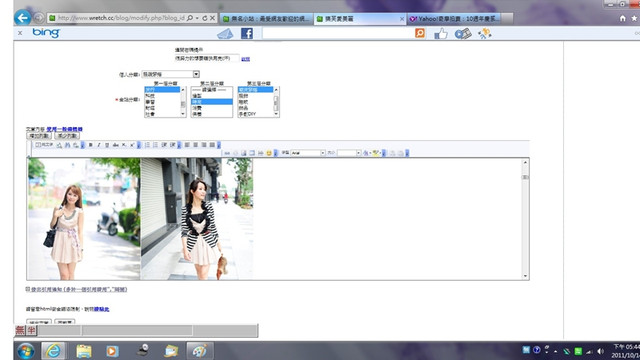The image size is (640, 360).
Task: Open the Facebook icon in Bing bar
Action: tap(247, 33)
